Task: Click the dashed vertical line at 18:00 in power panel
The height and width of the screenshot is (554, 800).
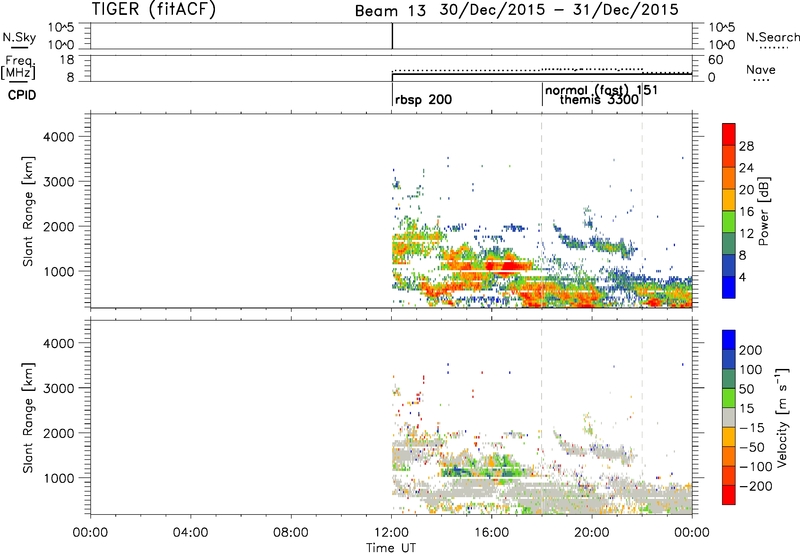Action: pyautogui.click(x=541, y=211)
